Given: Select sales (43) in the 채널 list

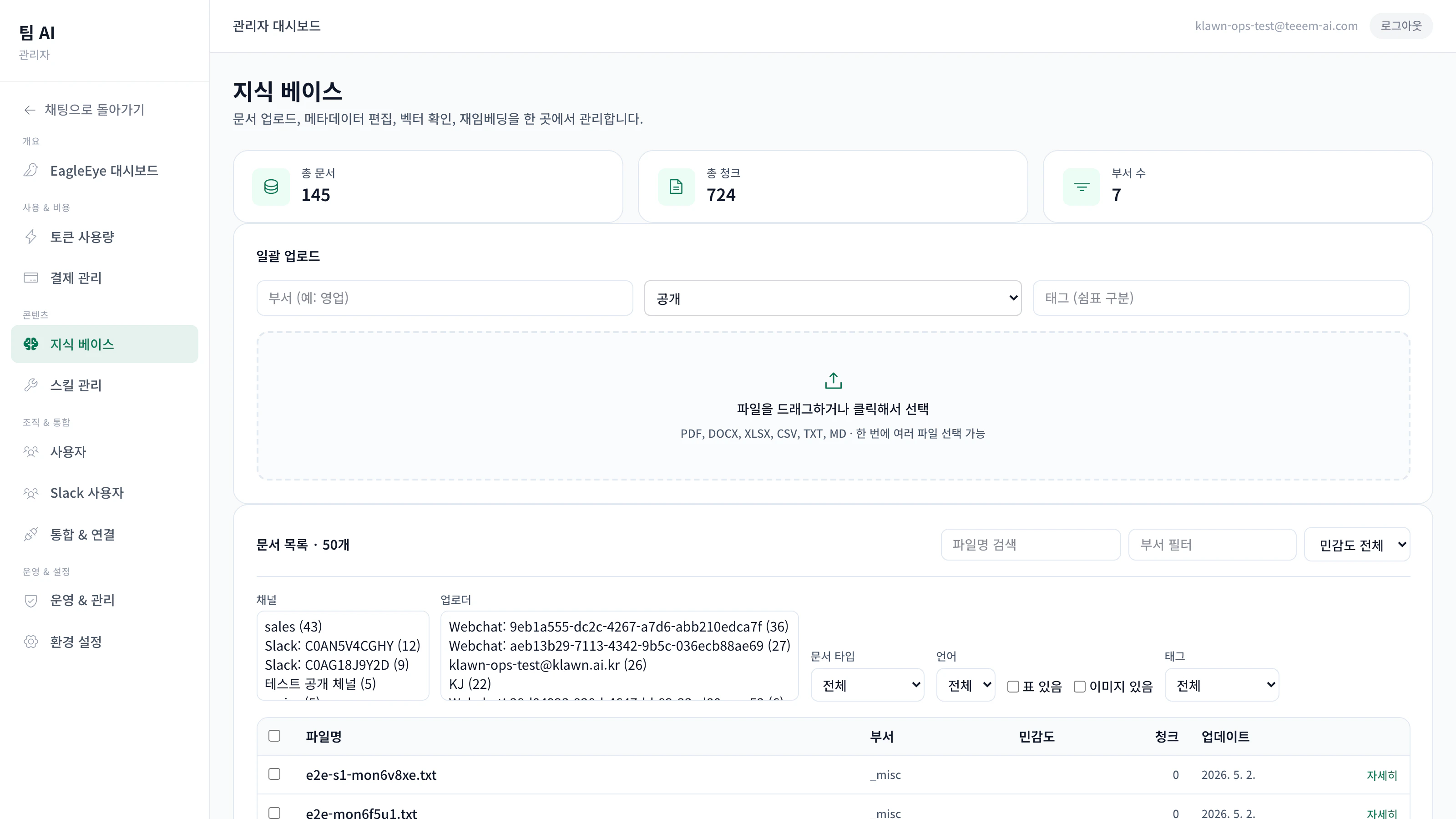Looking at the screenshot, I should 343,626.
